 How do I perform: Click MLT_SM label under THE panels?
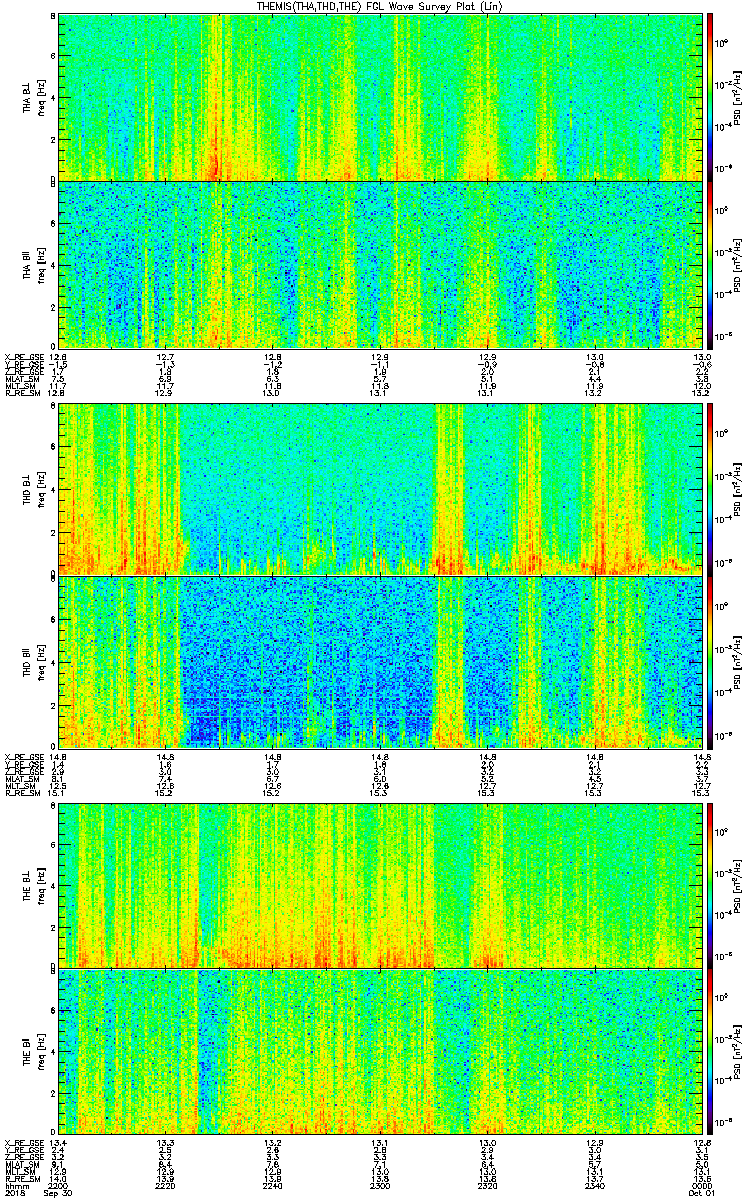(18, 1170)
